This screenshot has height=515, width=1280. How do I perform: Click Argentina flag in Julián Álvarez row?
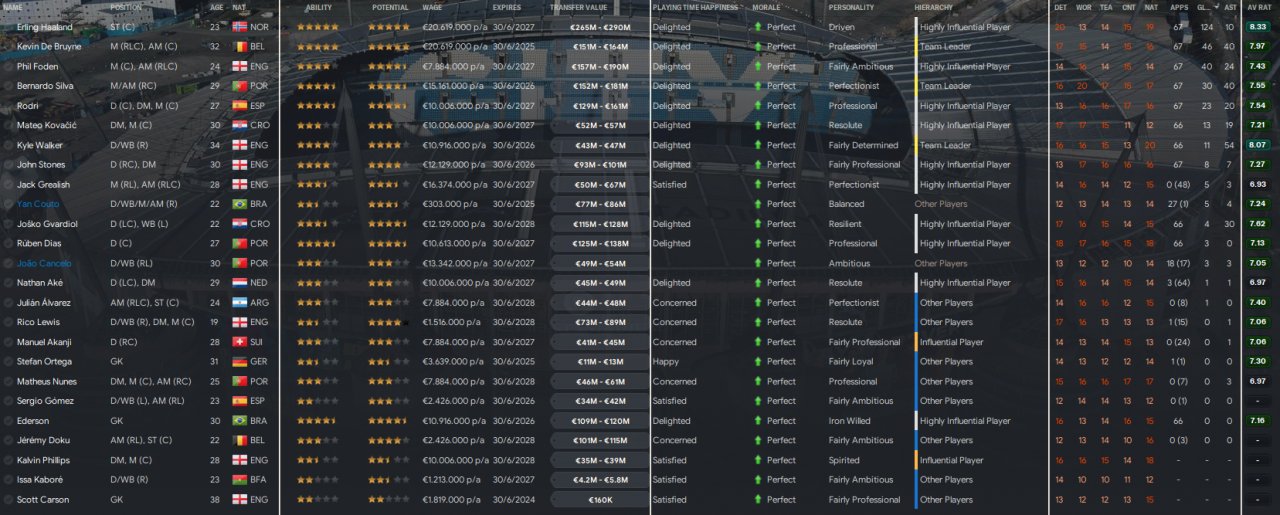click(x=239, y=303)
